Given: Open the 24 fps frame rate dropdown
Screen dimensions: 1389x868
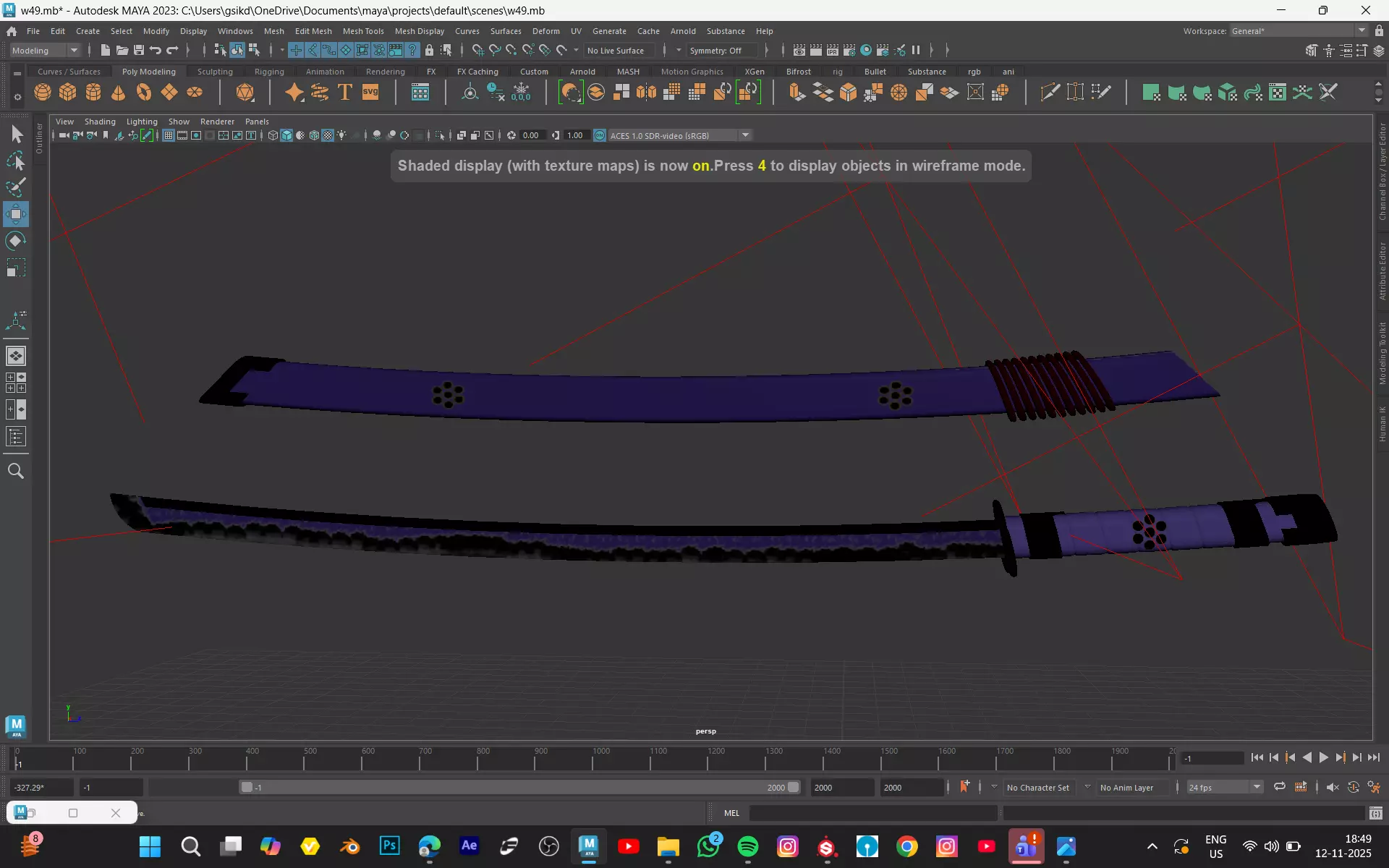Looking at the screenshot, I should coord(1224,787).
